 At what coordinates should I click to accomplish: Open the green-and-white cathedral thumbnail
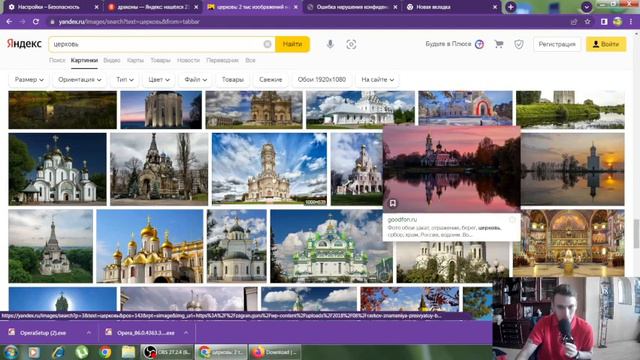click(x=331, y=246)
